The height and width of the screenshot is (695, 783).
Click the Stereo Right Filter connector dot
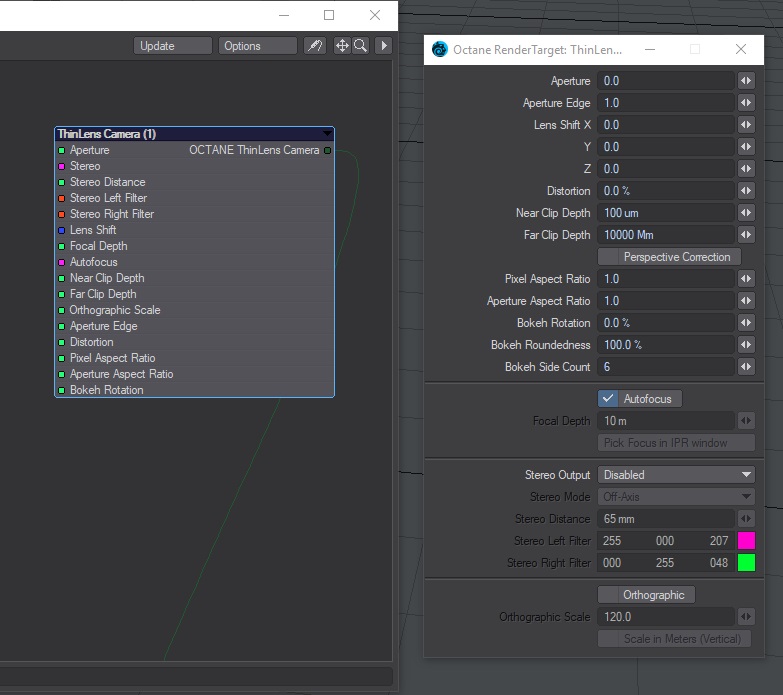61,214
